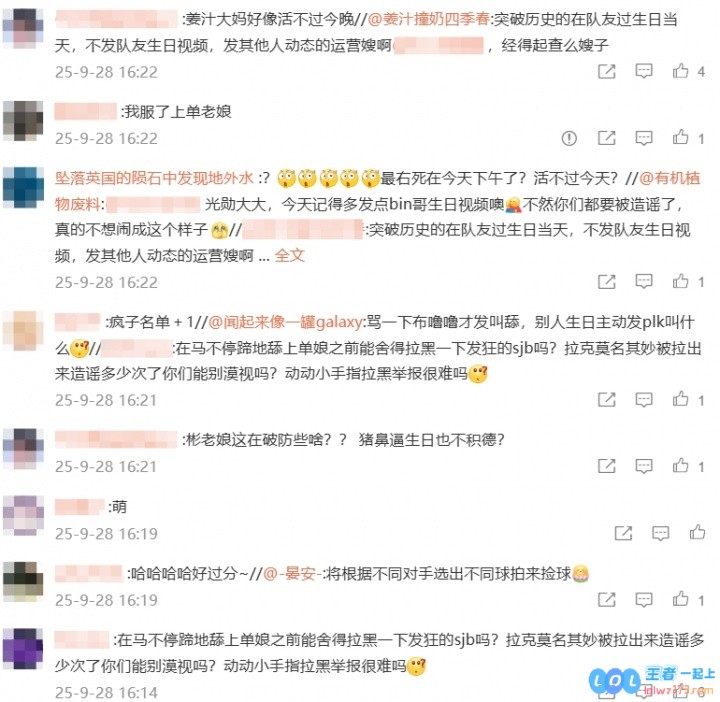Open replies on the first 16:22 comment
The width and height of the screenshot is (720, 702).
click(644, 71)
